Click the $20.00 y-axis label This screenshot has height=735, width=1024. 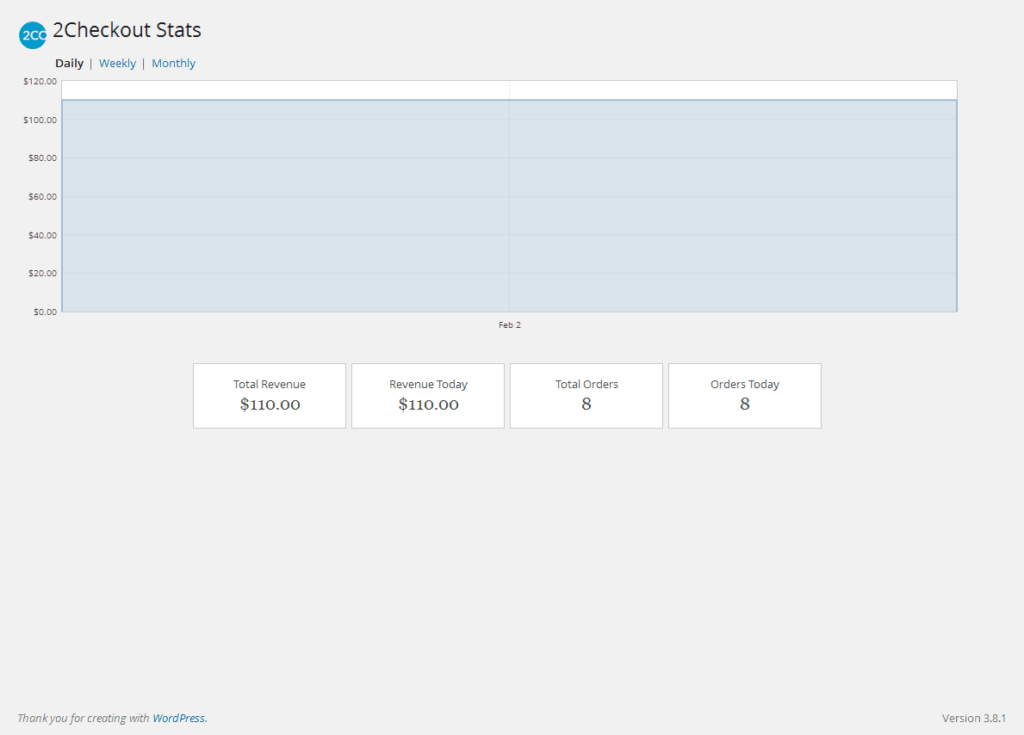[42, 273]
